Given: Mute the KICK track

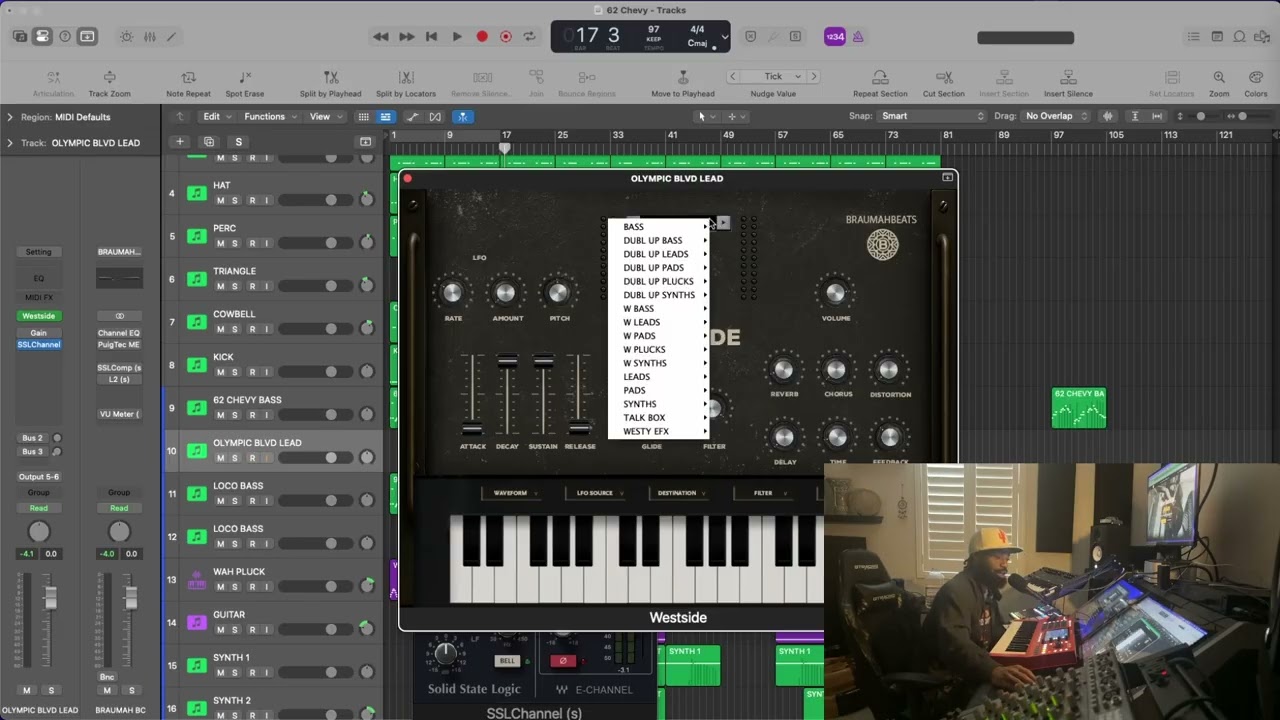Looking at the screenshot, I should tap(220, 372).
